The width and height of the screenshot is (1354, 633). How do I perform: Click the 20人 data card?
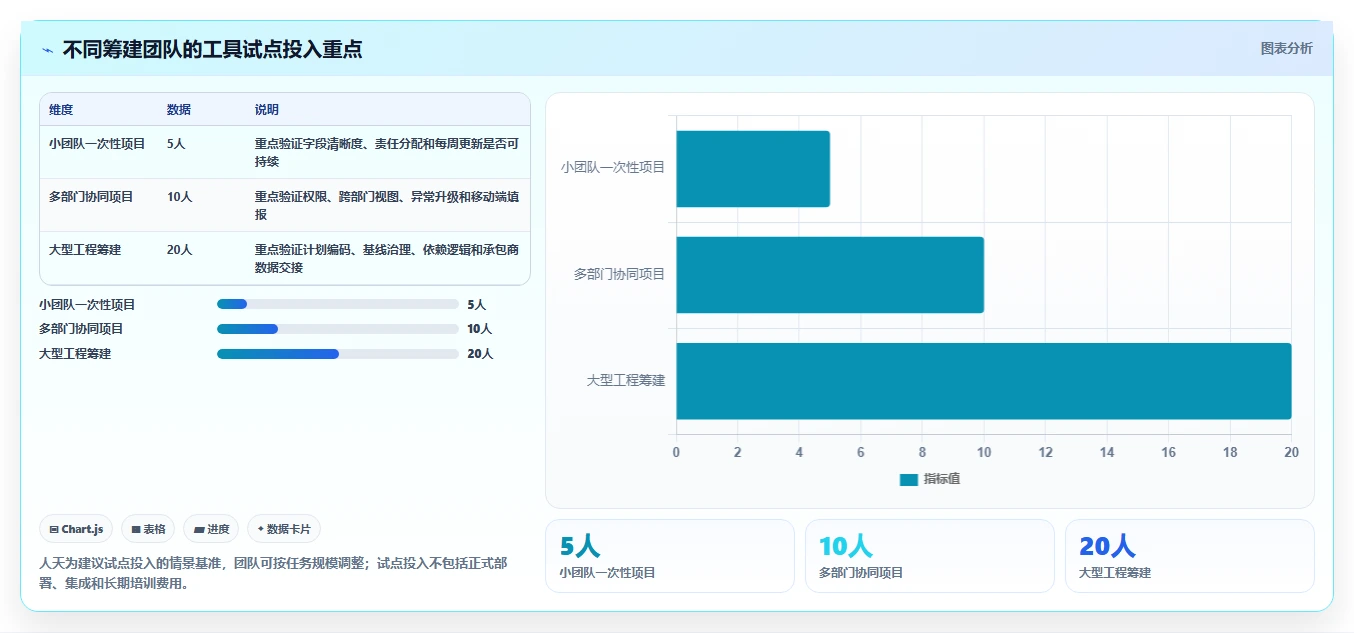1190,556
